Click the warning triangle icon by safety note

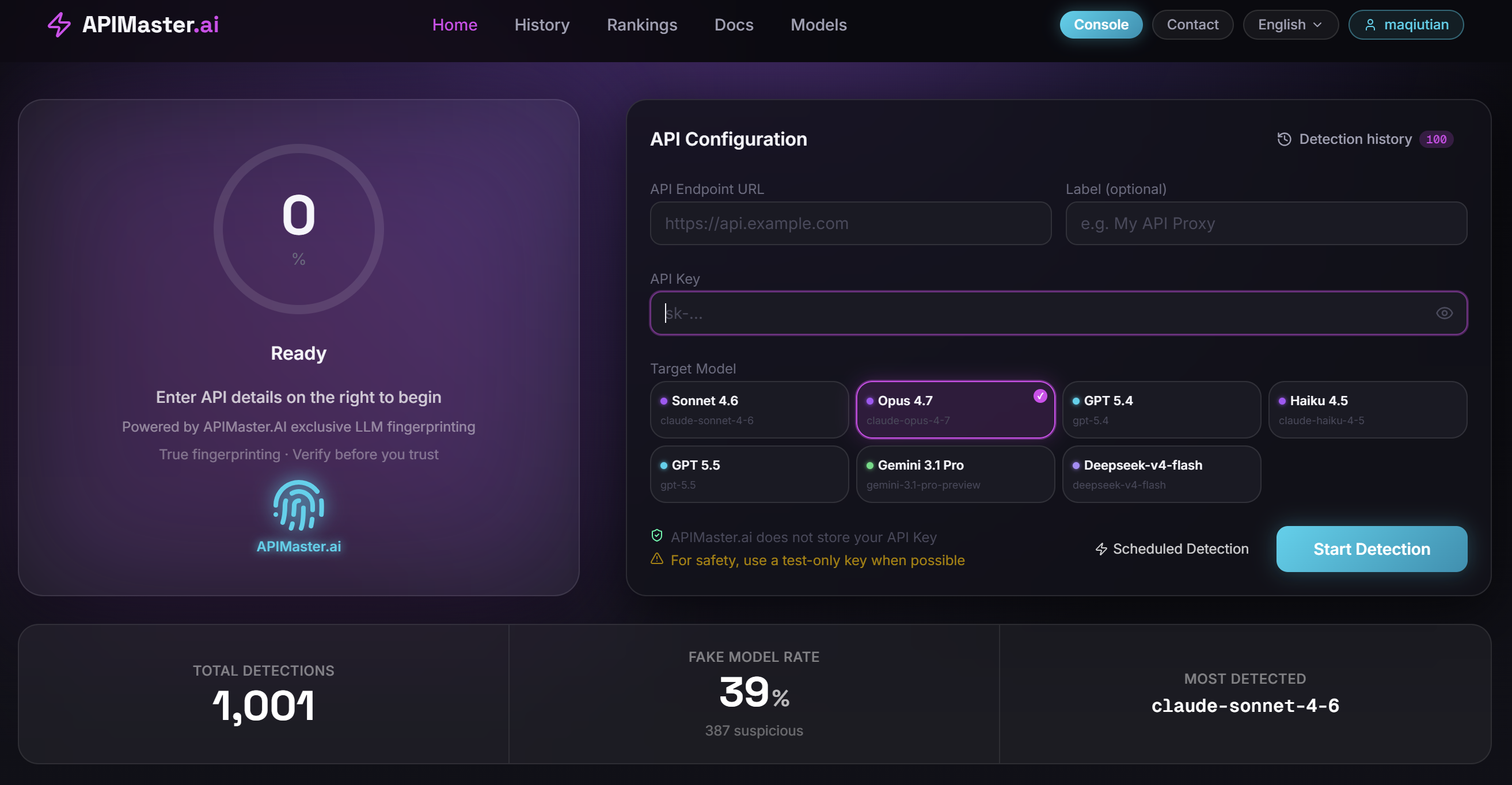657,559
